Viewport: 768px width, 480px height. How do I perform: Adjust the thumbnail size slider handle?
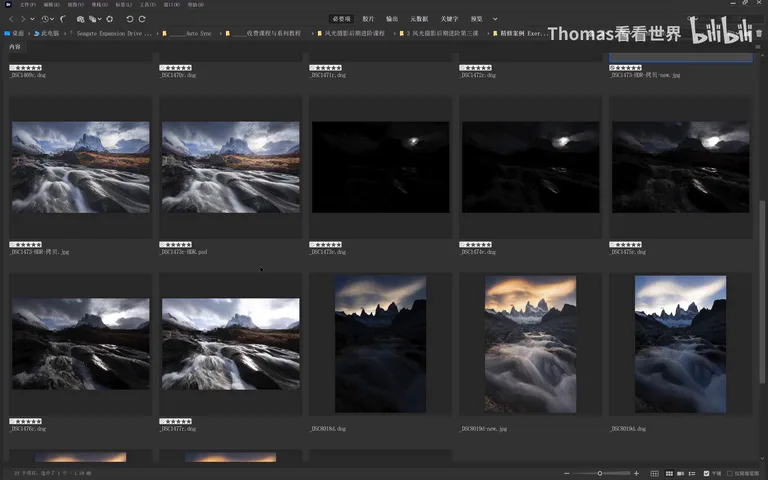[600, 473]
